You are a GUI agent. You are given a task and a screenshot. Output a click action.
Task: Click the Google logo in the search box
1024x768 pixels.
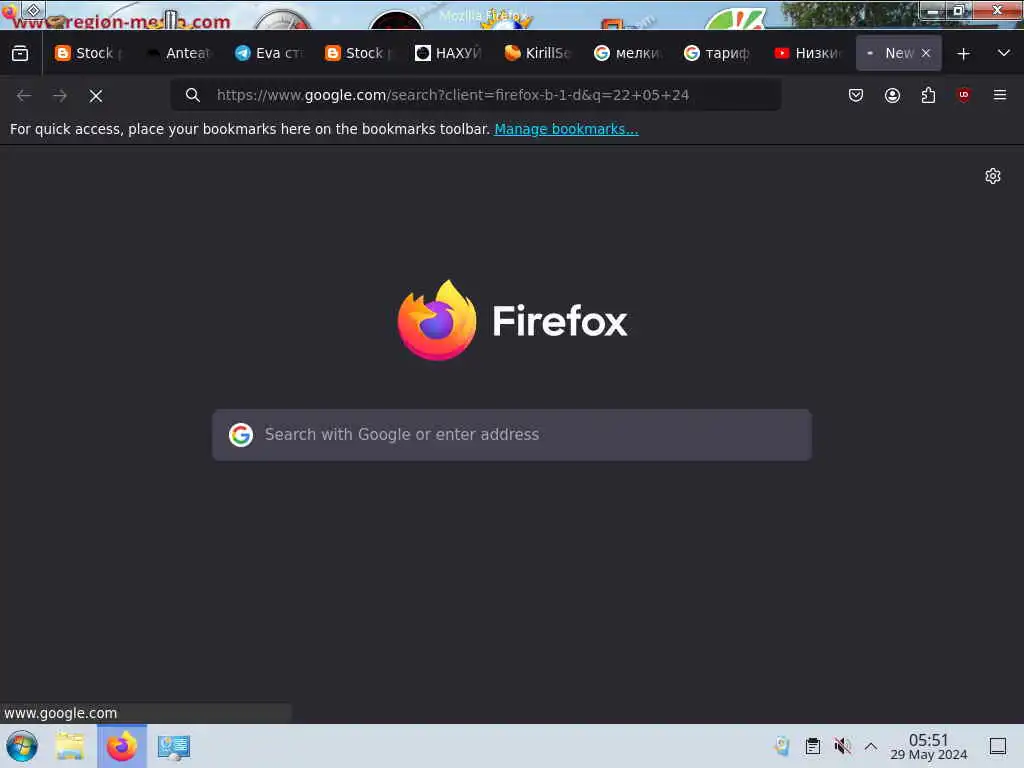tap(241, 435)
